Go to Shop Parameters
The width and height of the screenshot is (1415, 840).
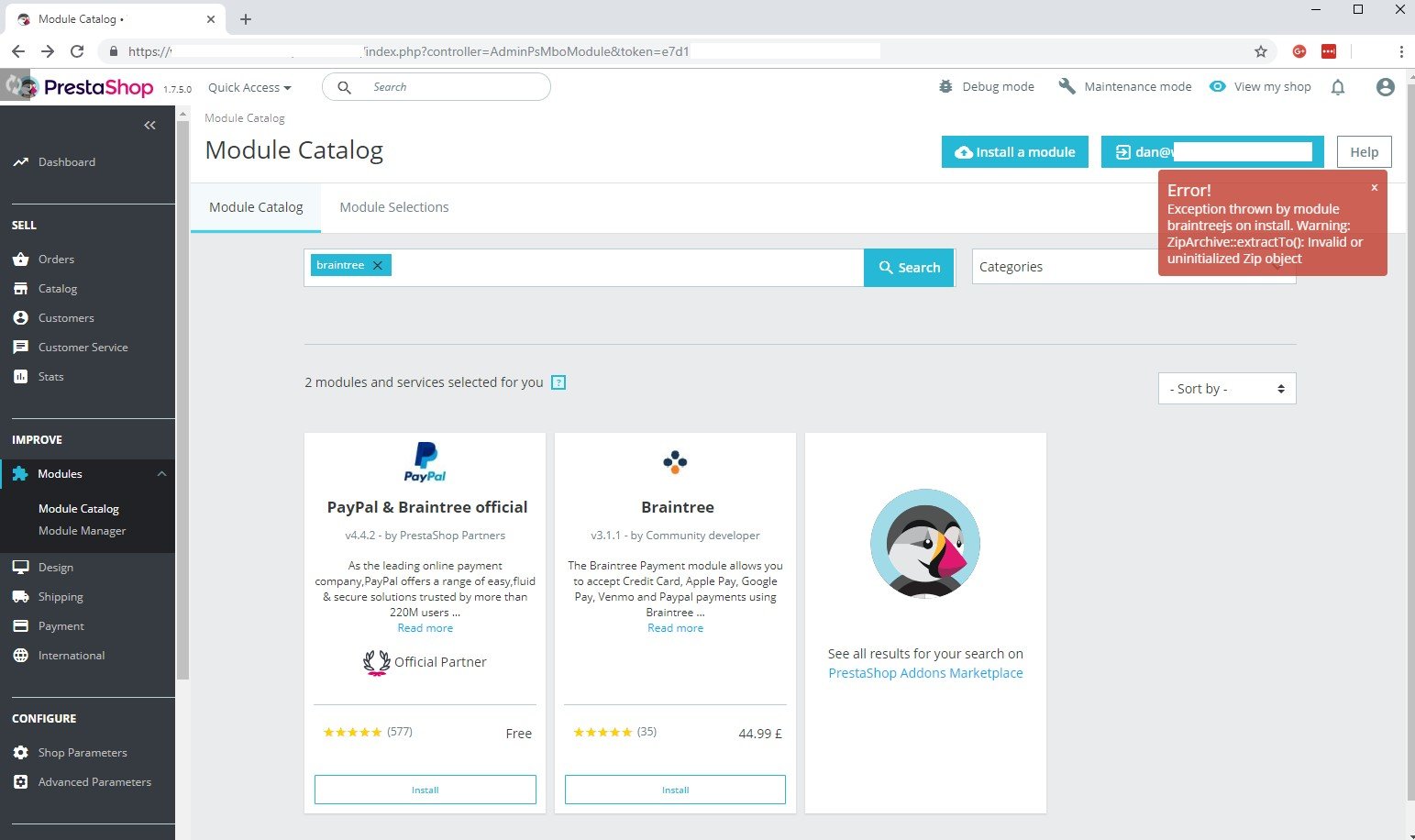83,753
